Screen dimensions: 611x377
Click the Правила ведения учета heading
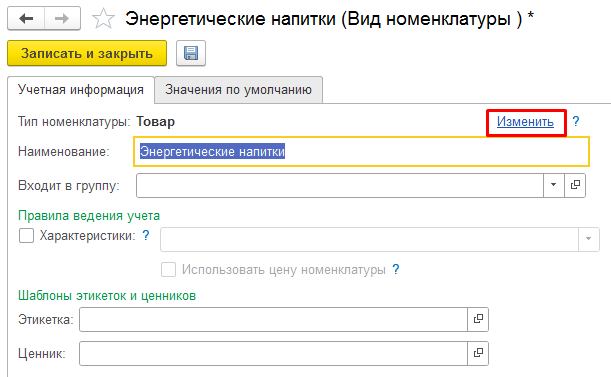(x=89, y=216)
